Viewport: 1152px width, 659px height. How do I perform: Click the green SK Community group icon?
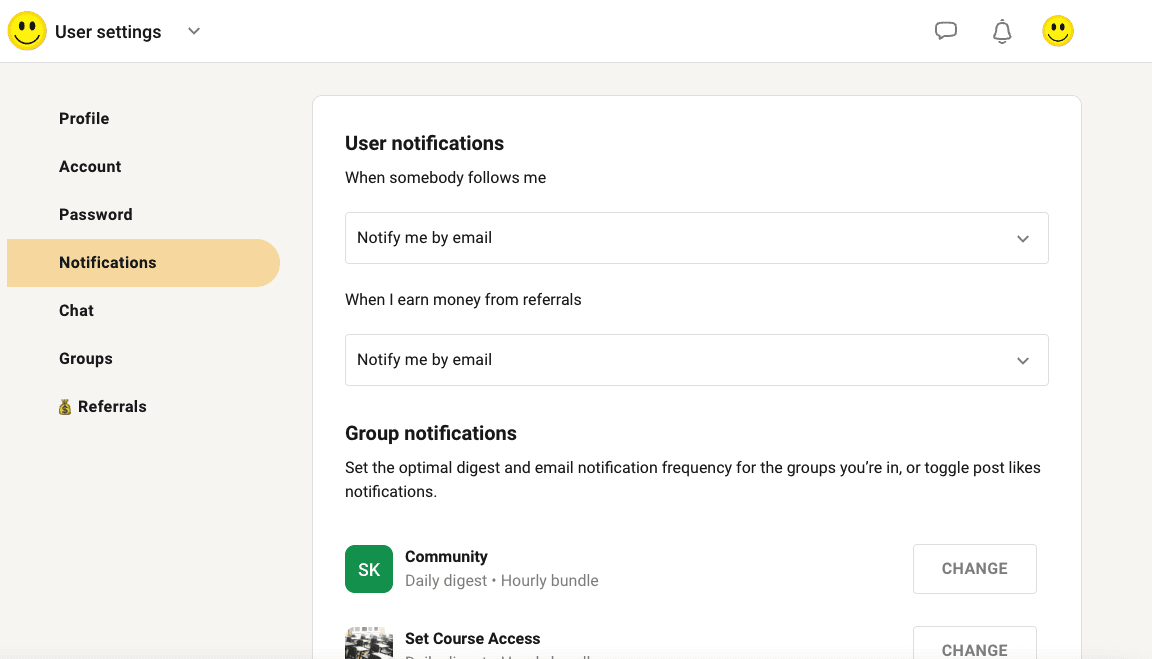coord(369,569)
